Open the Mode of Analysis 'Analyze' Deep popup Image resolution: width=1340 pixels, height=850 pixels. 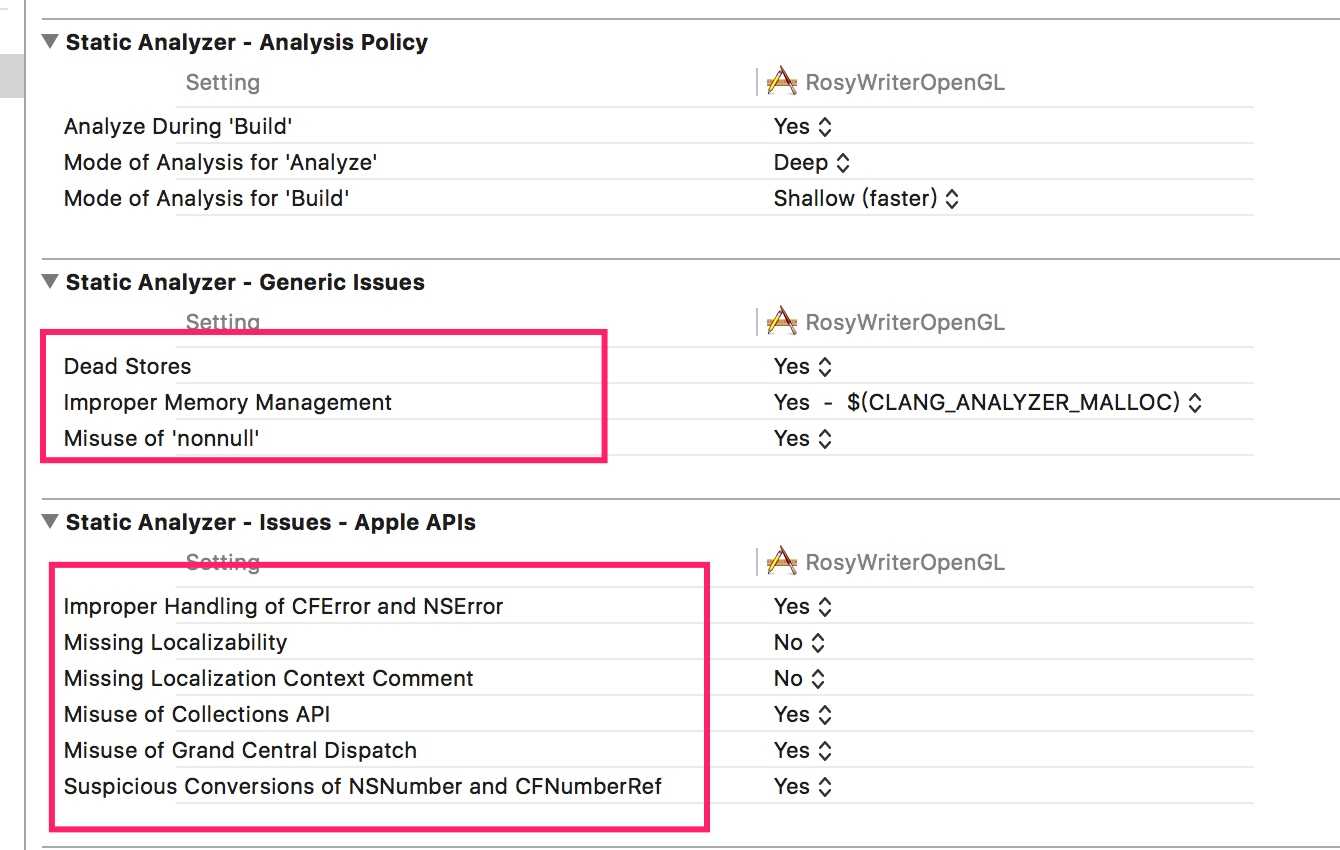click(812, 162)
